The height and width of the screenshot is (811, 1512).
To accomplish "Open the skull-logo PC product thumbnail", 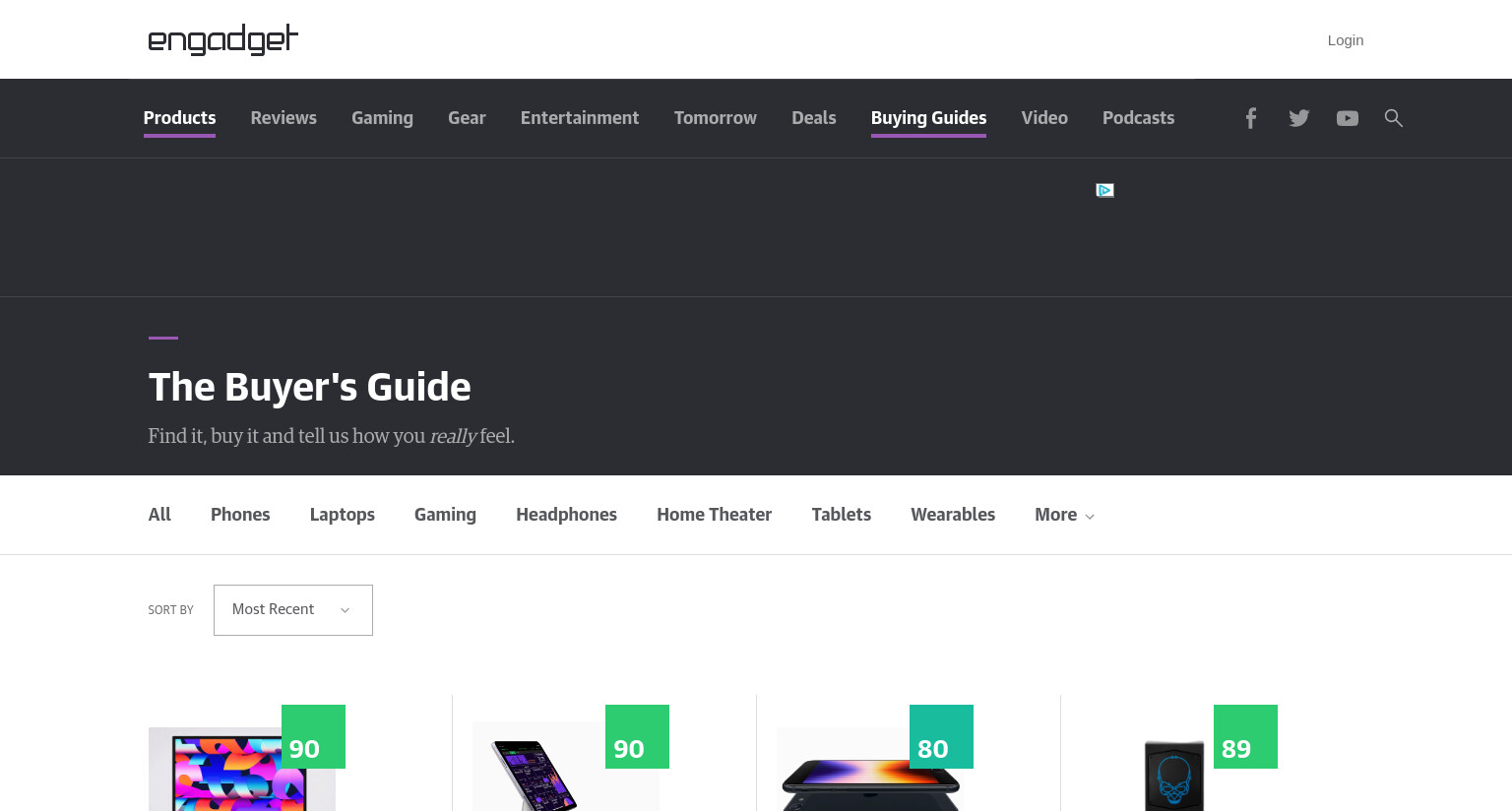I will click(1174, 776).
